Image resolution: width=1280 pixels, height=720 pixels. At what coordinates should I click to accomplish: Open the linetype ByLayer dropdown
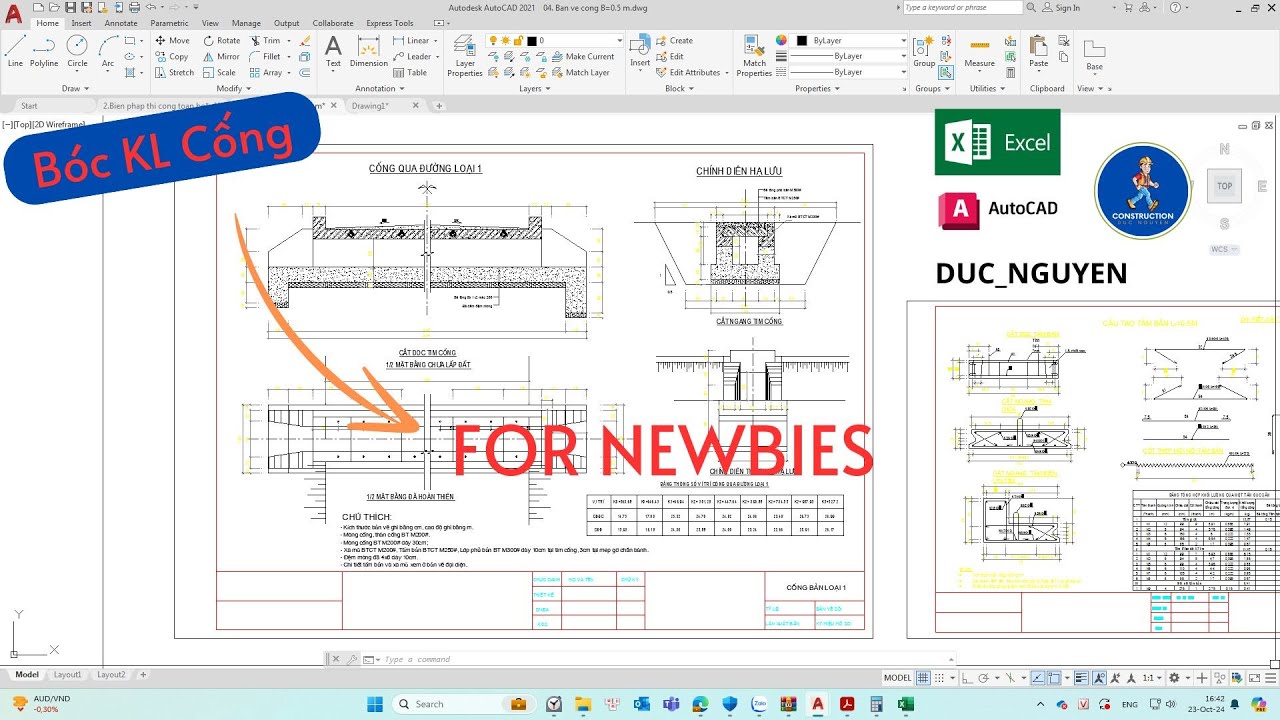848,73
